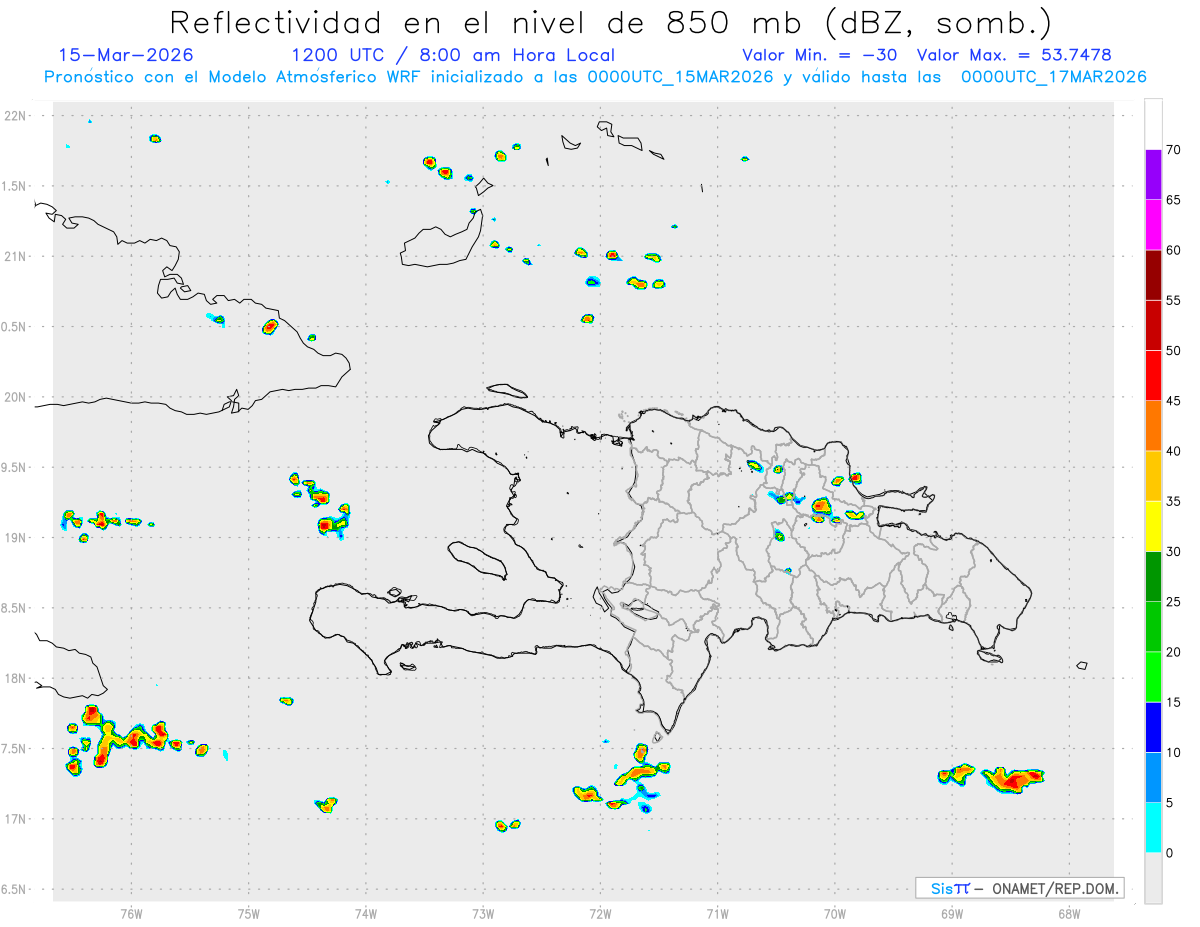Click the '21N' latitude label

click(17, 257)
